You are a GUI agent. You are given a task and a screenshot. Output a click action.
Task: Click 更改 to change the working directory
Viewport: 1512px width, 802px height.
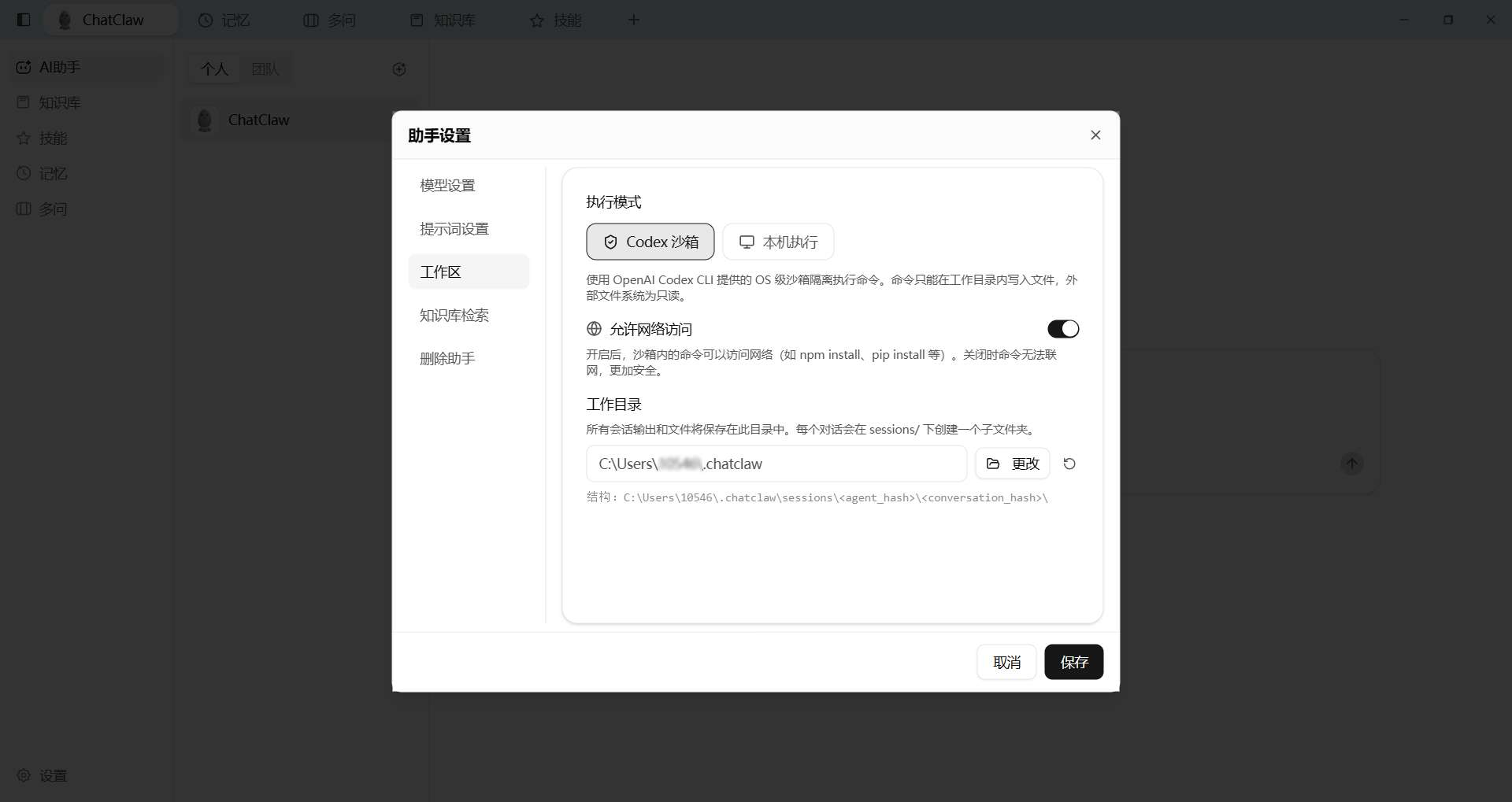[x=1012, y=464]
